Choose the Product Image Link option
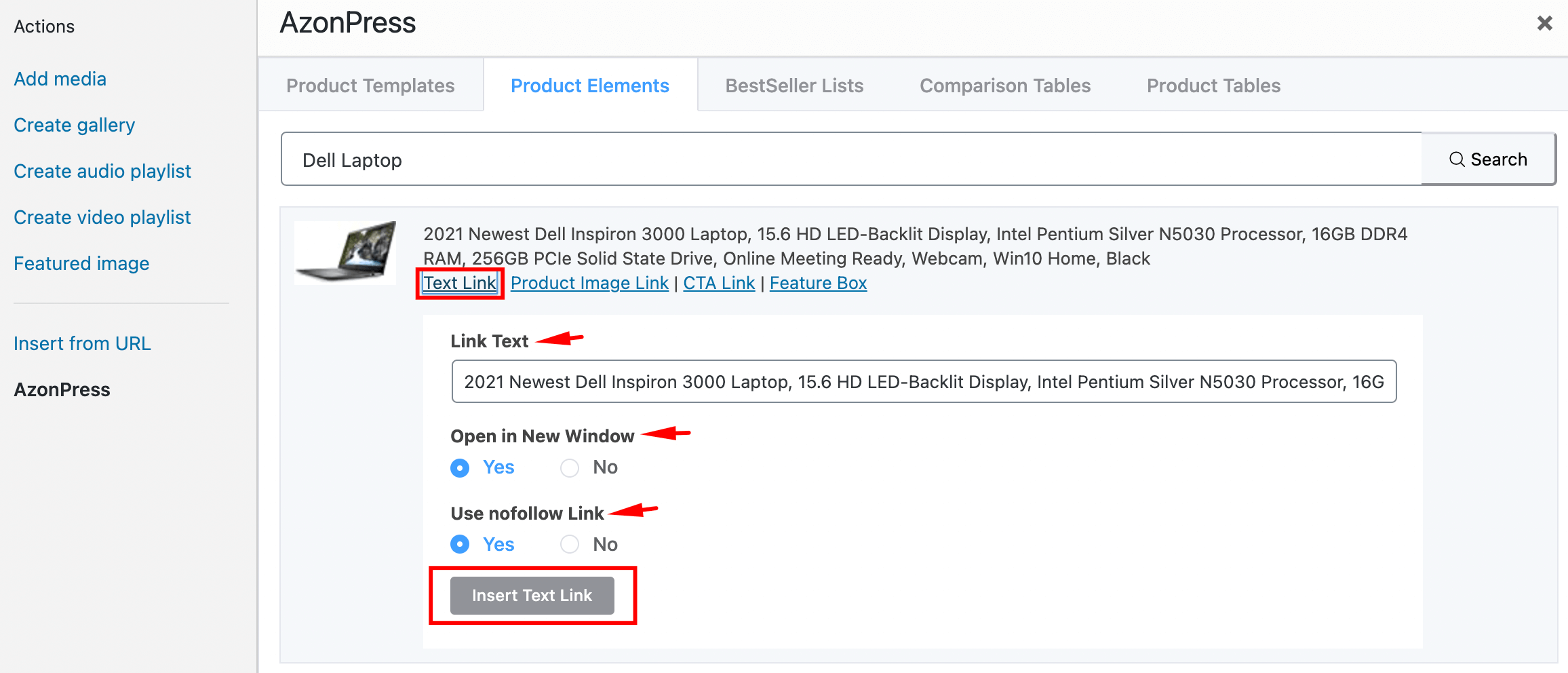The width and height of the screenshot is (1568, 673). pos(589,283)
